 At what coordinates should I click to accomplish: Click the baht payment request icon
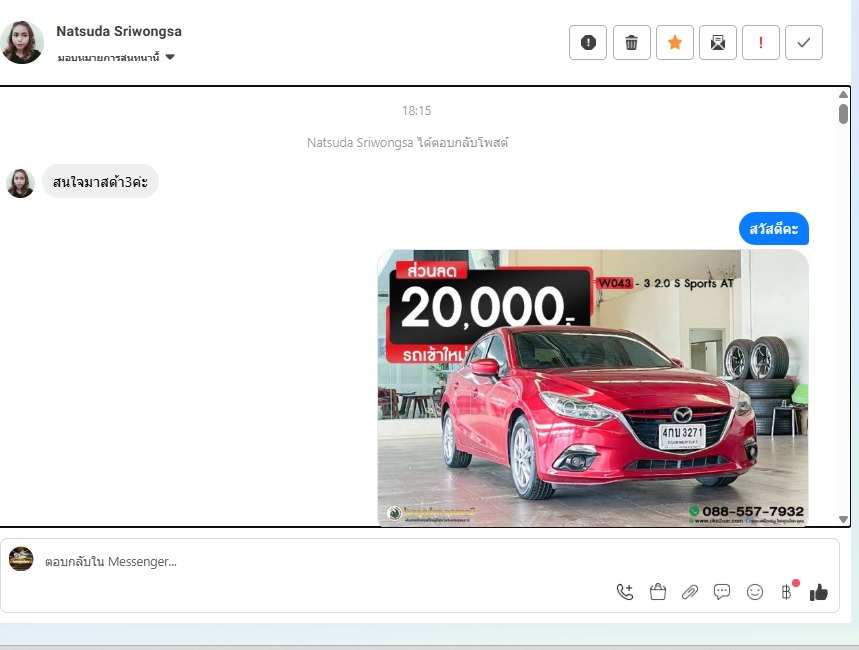pos(787,592)
